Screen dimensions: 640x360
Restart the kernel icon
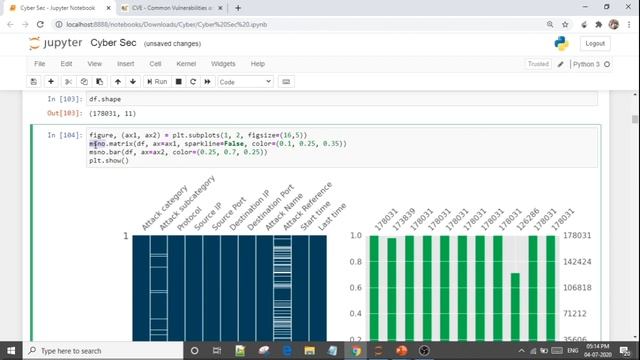pyautogui.click(x=193, y=82)
